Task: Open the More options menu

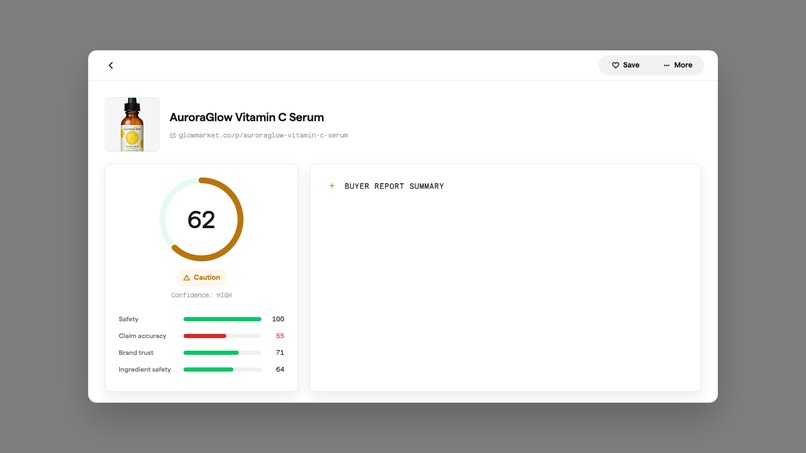Action: click(677, 65)
